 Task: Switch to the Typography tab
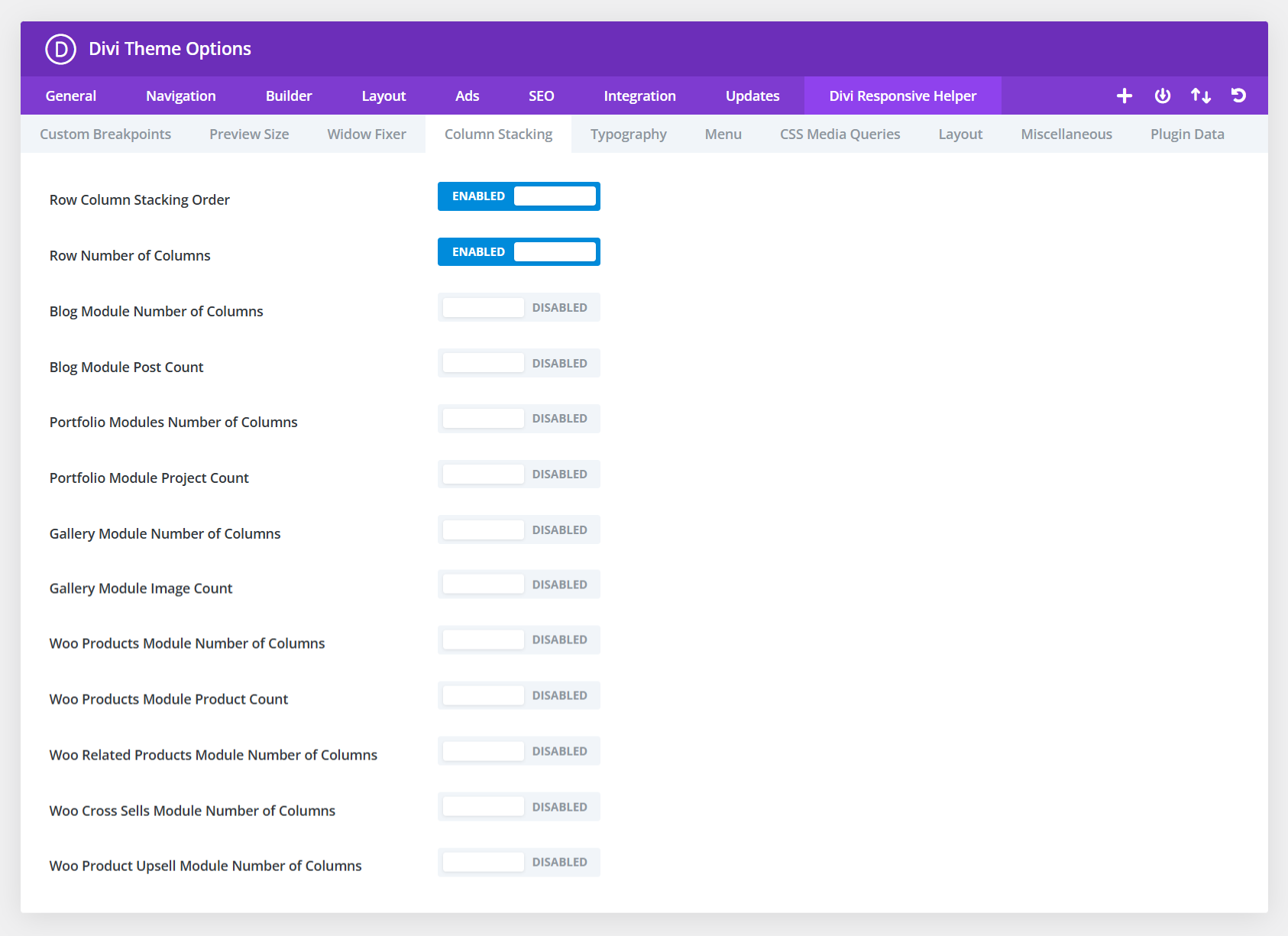(628, 134)
